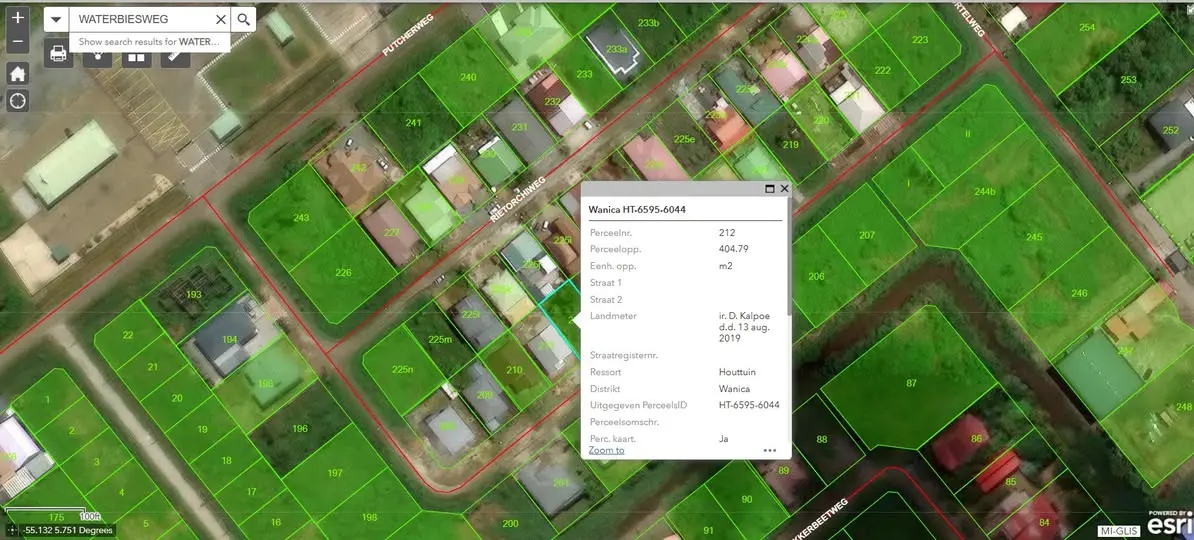This screenshot has height=540, width=1194.
Task: Select parcel 206 on the map
Action: [816, 276]
